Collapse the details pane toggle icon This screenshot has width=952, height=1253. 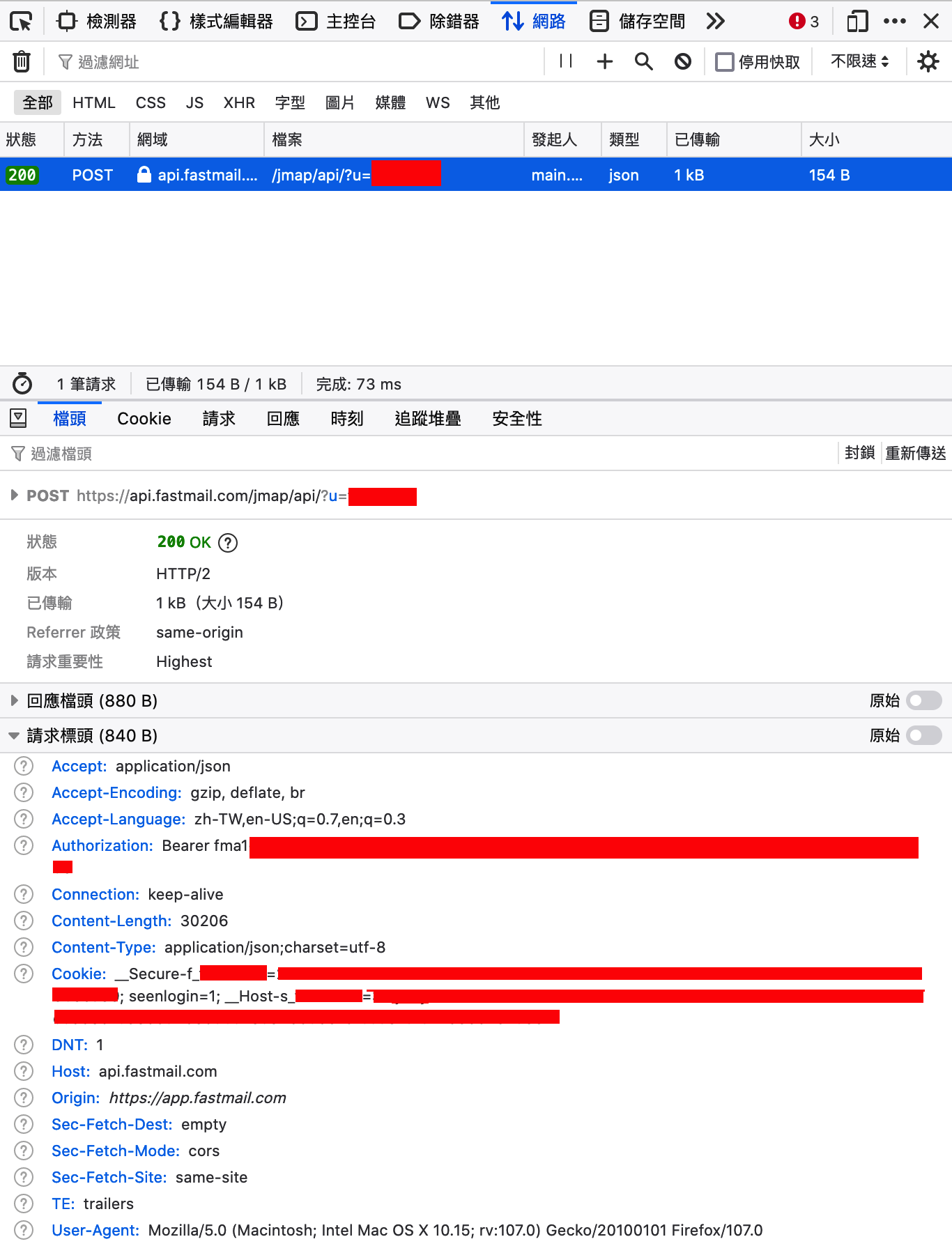19,418
